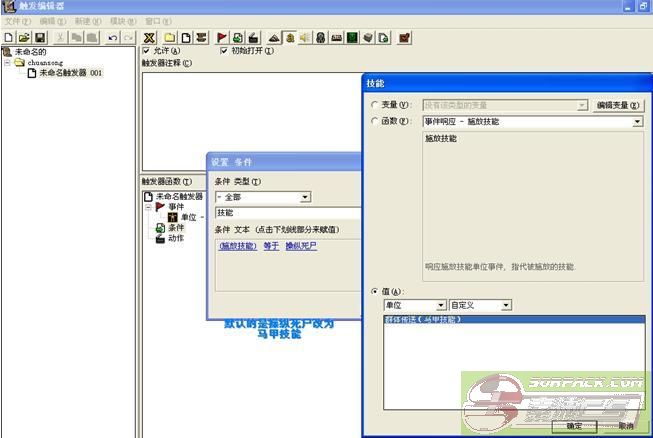Open the 模块 menu
653x438 pixels.
coord(121,21)
